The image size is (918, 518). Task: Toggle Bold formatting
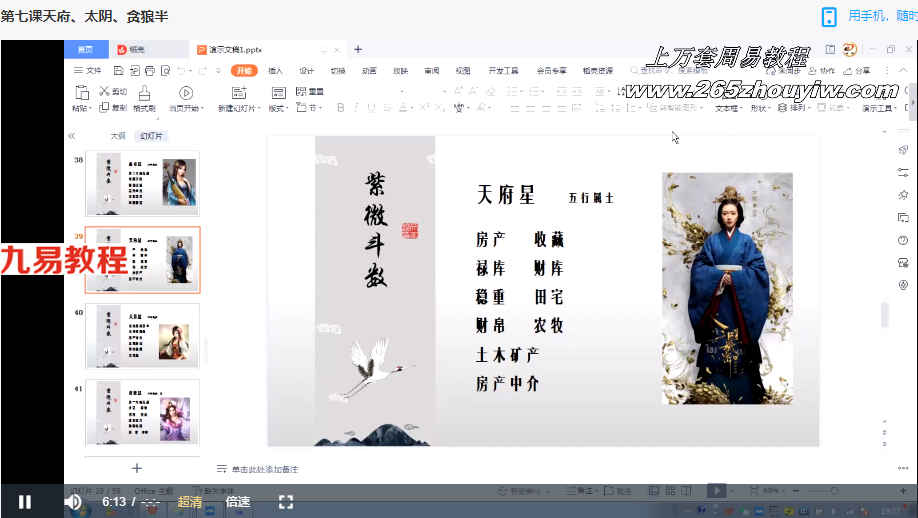tap(341, 108)
